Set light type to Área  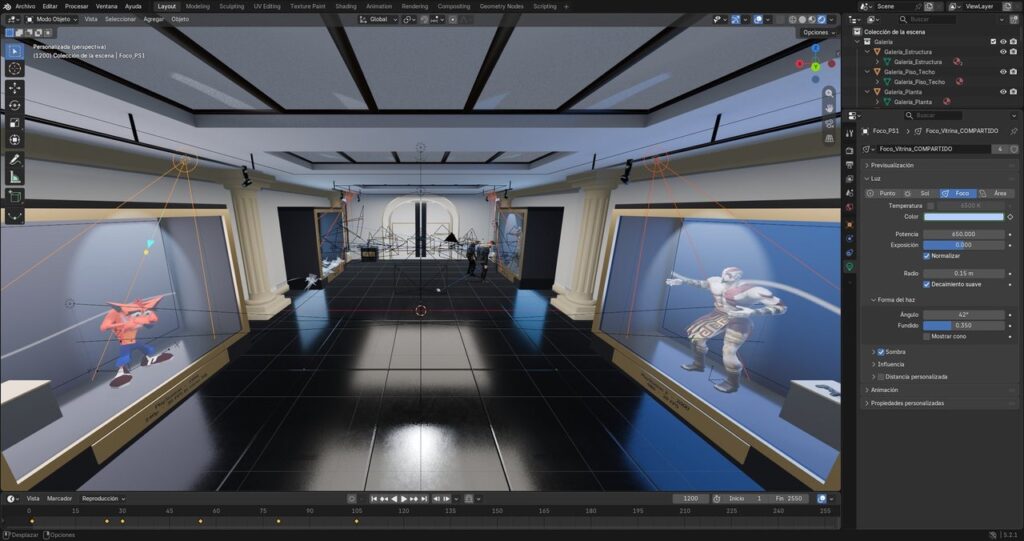pos(994,193)
